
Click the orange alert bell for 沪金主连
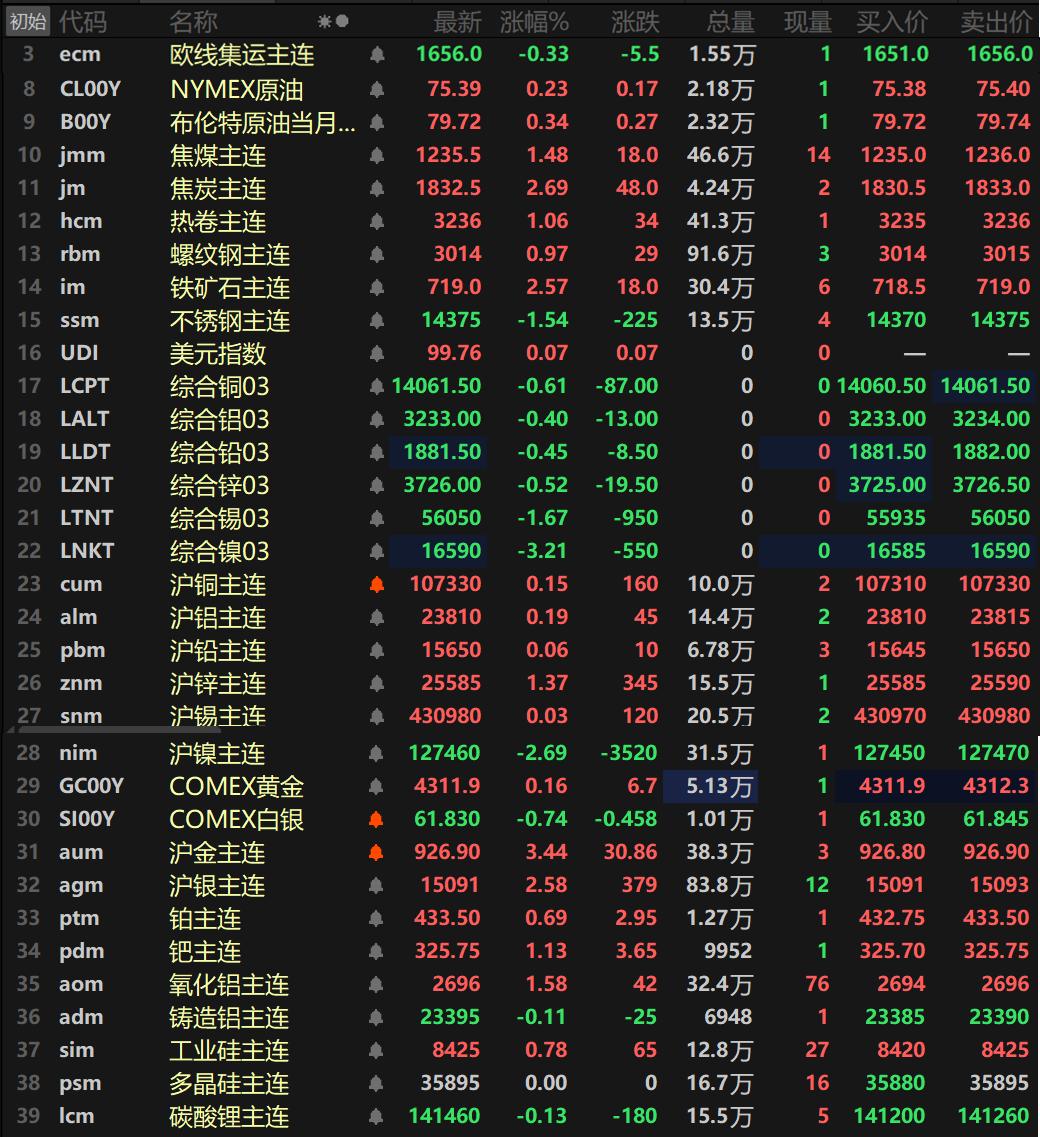pyautogui.click(x=376, y=852)
